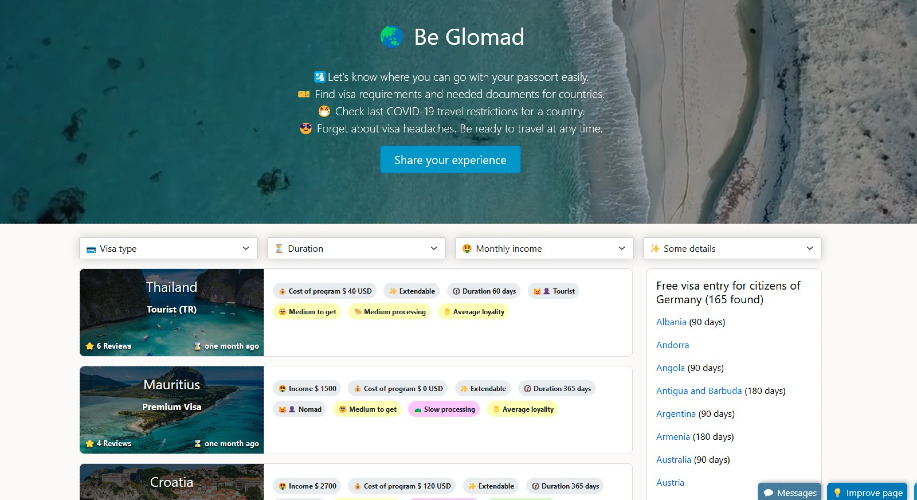Image resolution: width=917 pixels, height=500 pixels.
Task: Open the Andorra country link
Action: 673,345
